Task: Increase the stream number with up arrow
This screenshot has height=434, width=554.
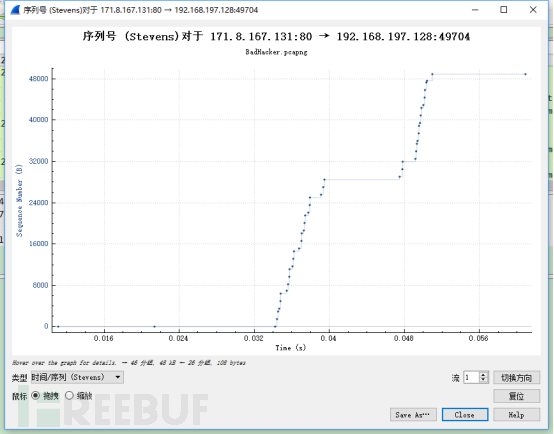Action: click(484, 375)
